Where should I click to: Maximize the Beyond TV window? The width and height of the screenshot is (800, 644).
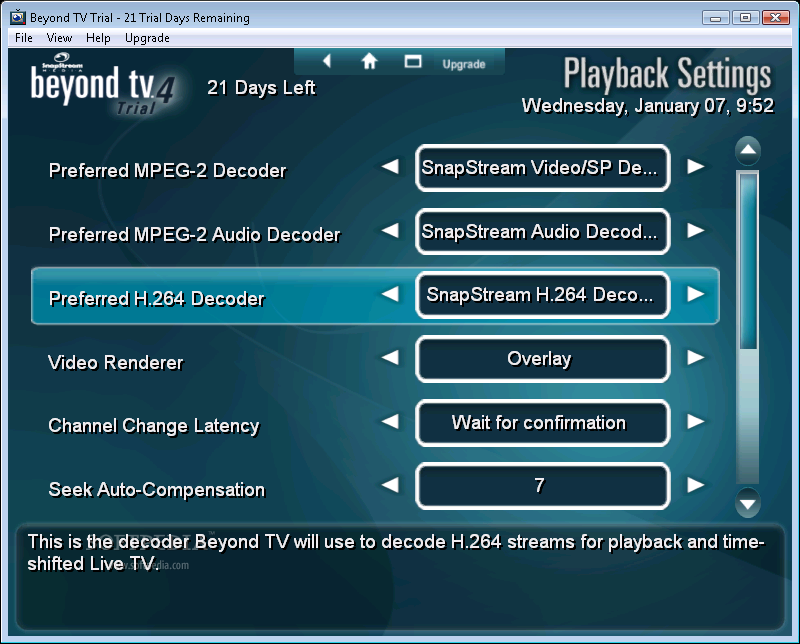coord(745,17)
